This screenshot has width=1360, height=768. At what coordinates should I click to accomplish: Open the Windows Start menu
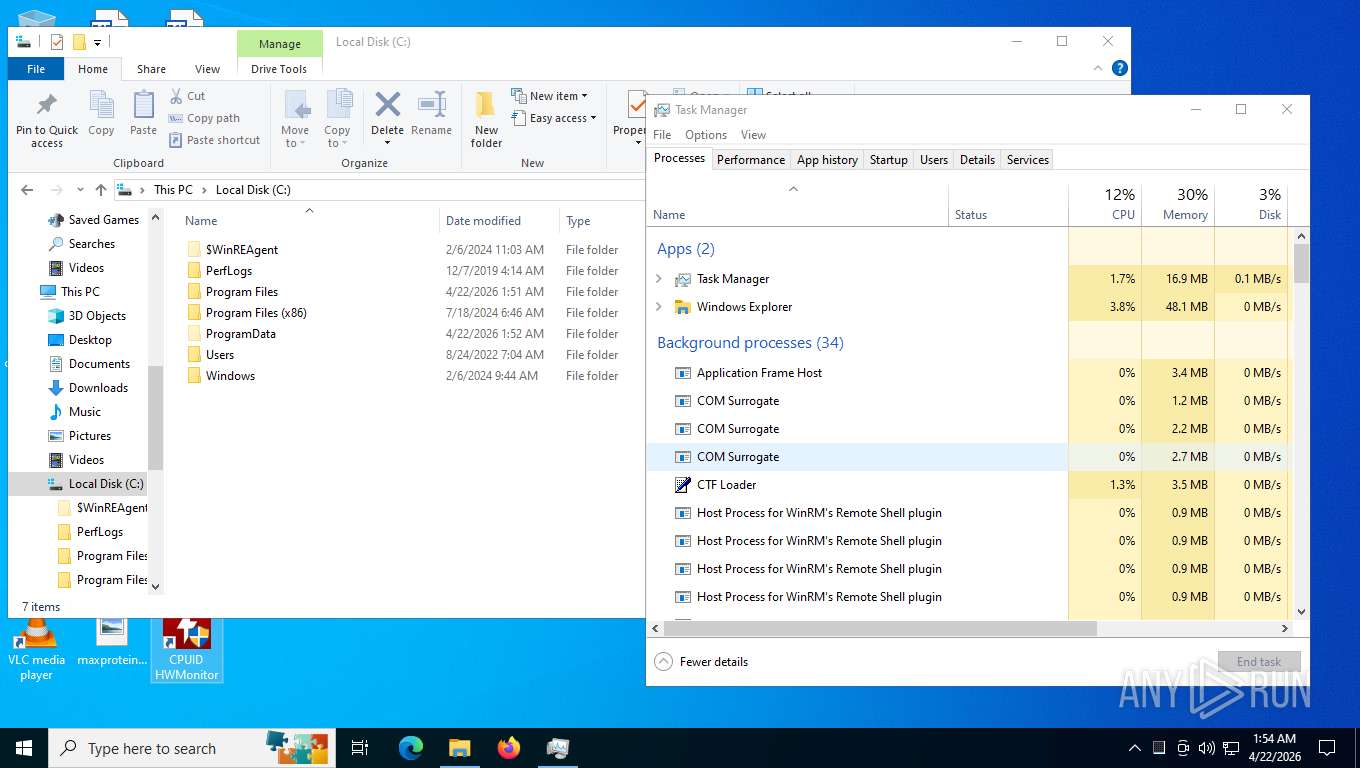pyautogui.click(x=24, y=748)
